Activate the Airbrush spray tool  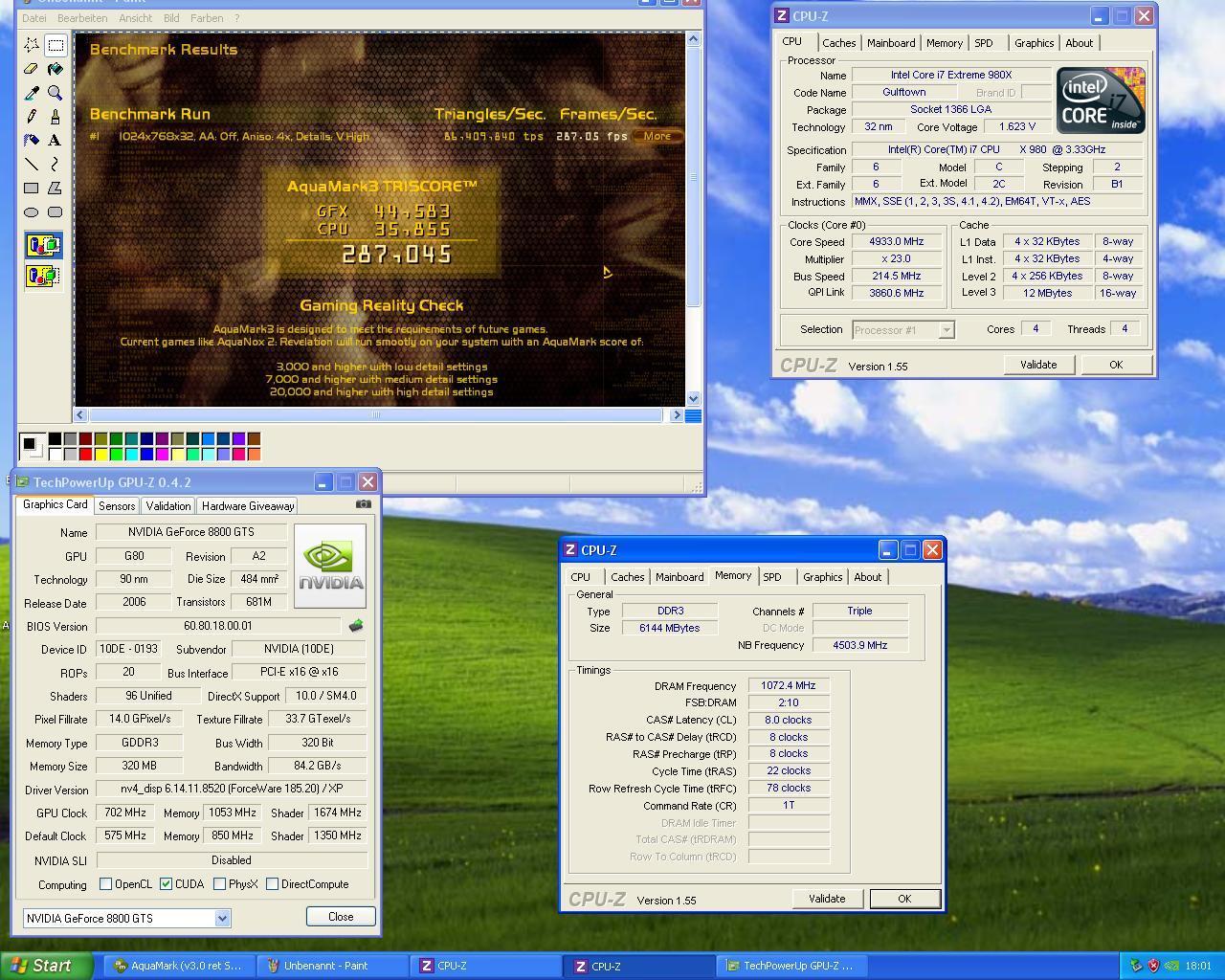coord(32,141)
